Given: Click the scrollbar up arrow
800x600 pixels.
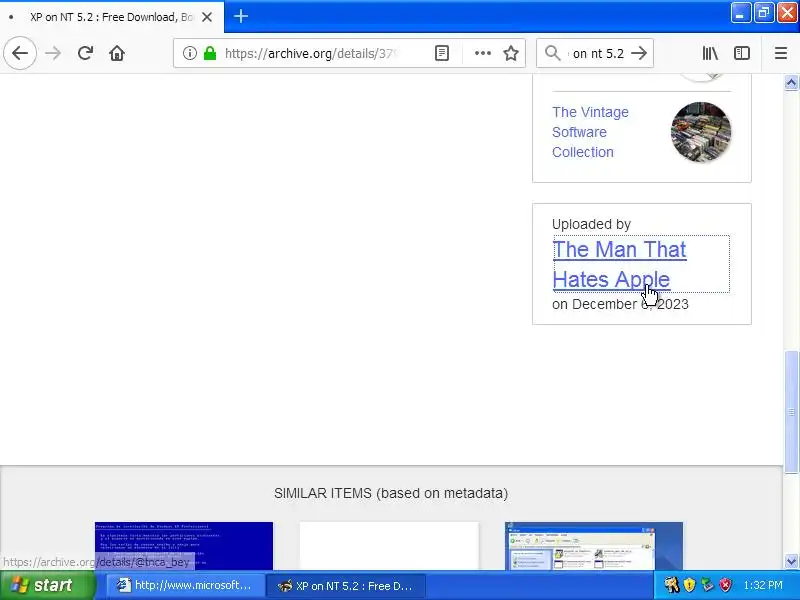Looking at the screenshot, I should 791,82.
